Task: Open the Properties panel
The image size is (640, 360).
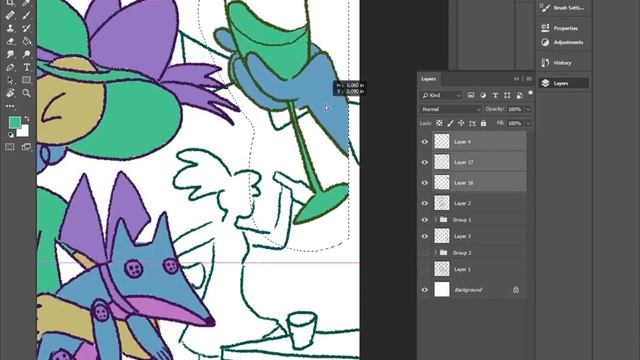Action: click(563, 28)
